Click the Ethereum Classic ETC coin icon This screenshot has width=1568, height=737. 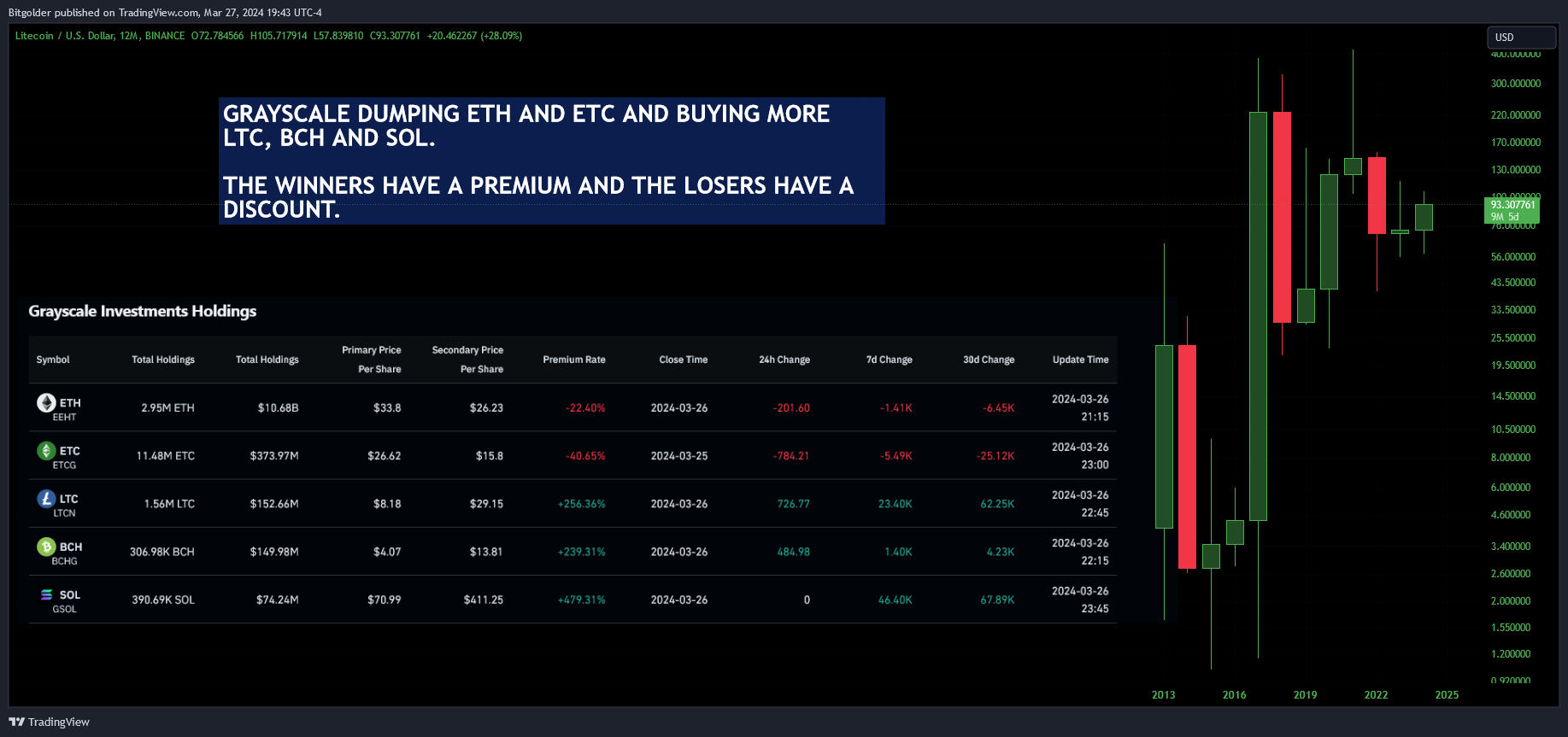pos(46,450)
